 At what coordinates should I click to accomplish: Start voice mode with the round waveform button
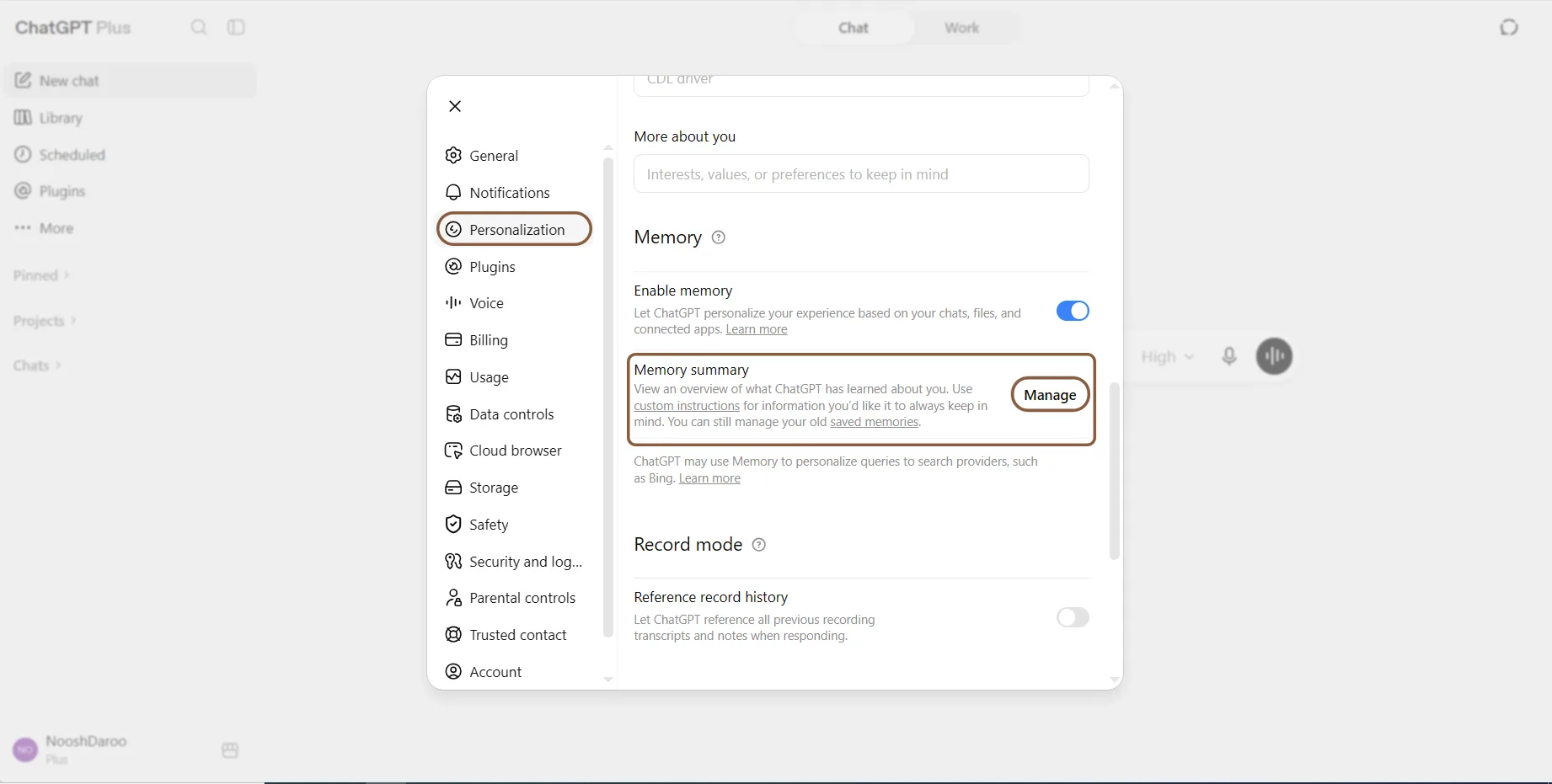click(1274, 356)
